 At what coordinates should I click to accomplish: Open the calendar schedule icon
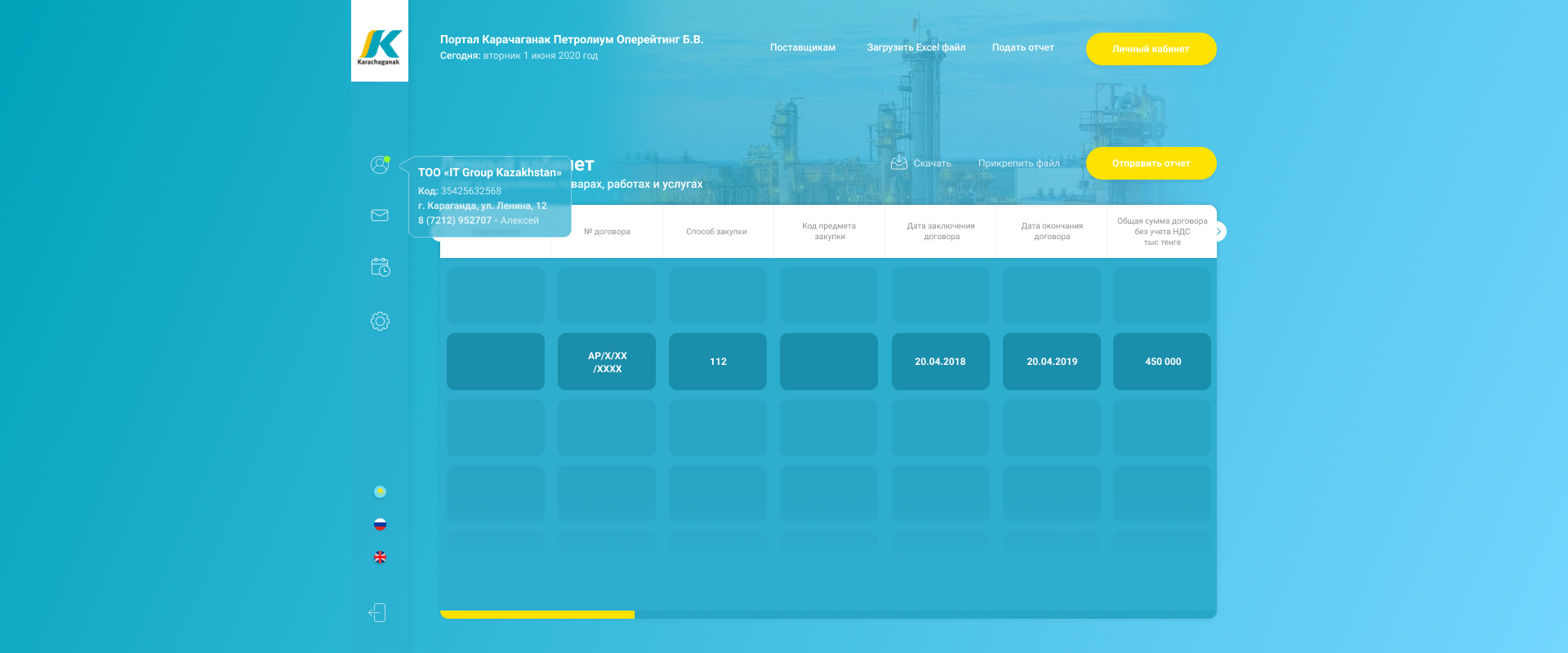click(380, 267)
